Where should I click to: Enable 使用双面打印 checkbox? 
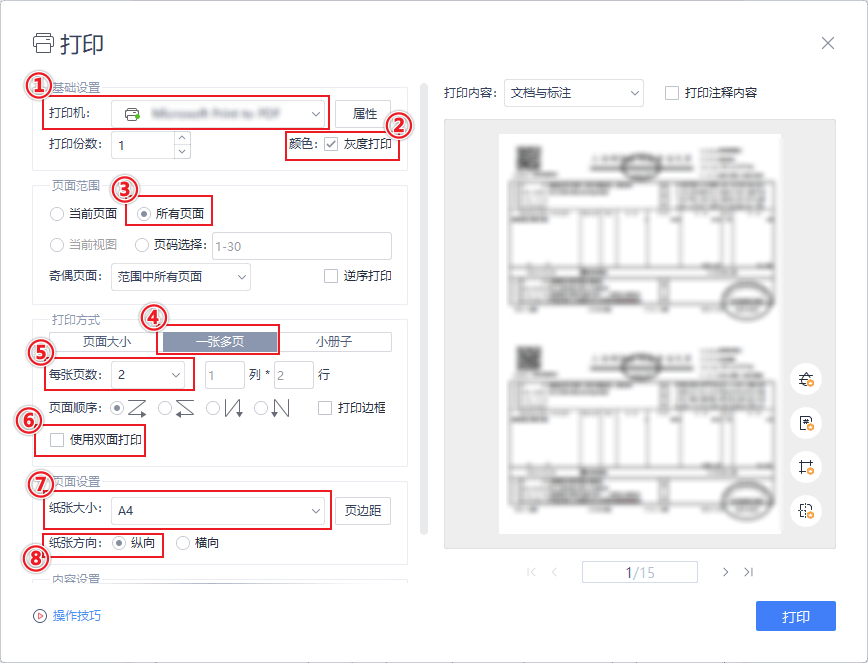pyautogui.click(x=57, y=440)
